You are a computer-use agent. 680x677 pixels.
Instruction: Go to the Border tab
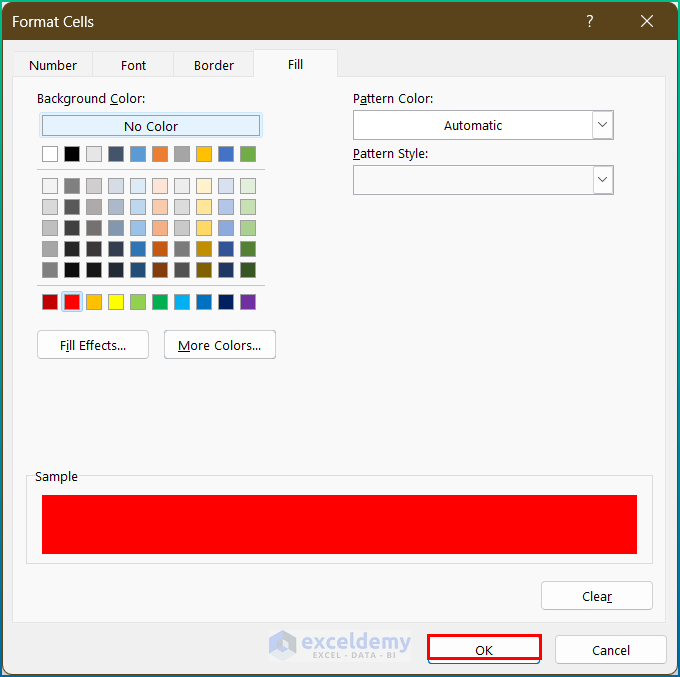tap(213, 65)
